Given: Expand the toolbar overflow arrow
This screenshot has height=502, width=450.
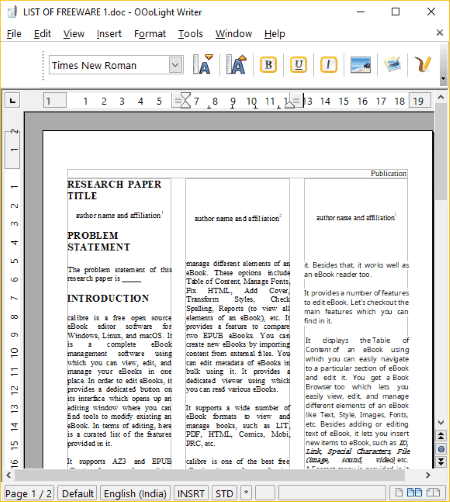Looking at the screenshot, I should pyautogui.click(x=443, y=79).
